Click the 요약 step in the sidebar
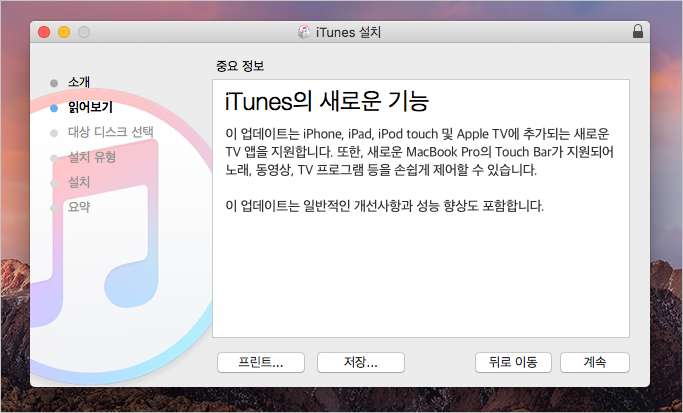This screenshot has width=683, height=413. pos(79,206)
